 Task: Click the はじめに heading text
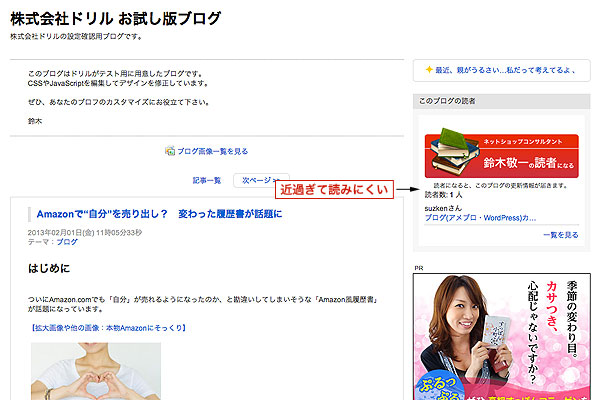[x=49, y=268]
